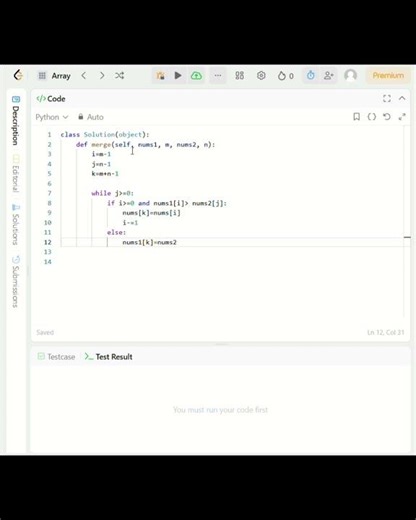Screen dimensions: 416x520
Task: Collapse the Code panel with chevron
Action: (402, 98)
